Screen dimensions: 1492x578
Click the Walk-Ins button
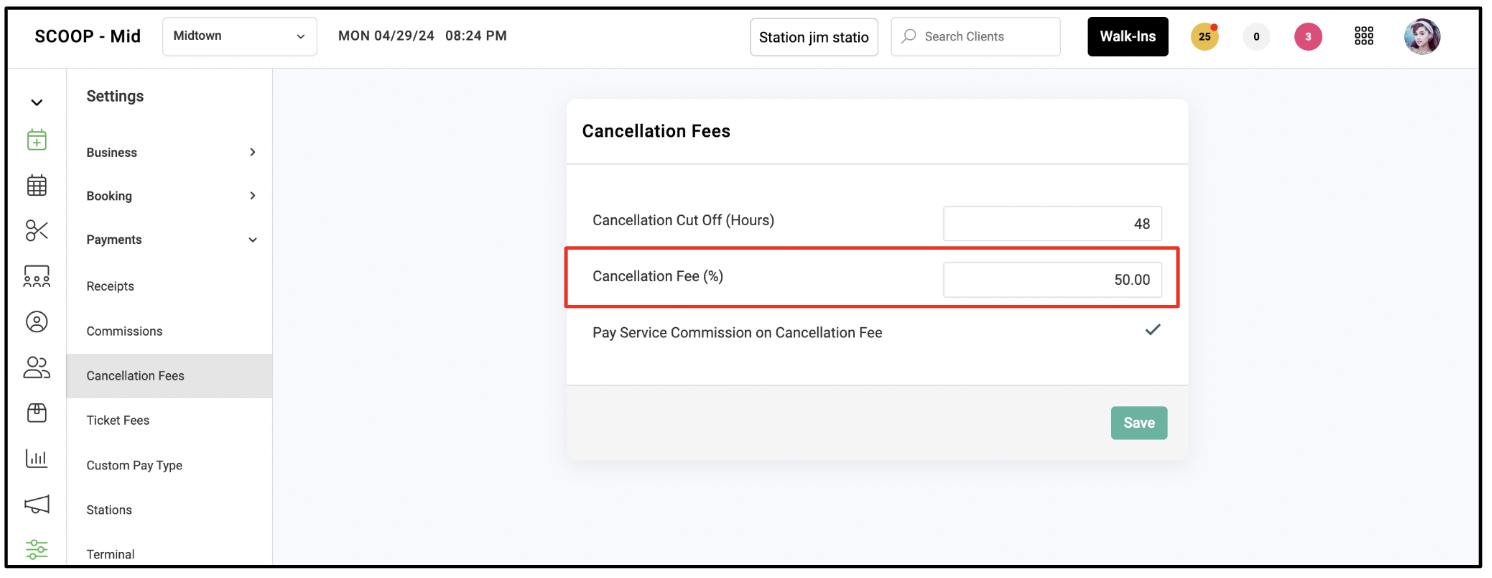[x=1128, y=37]
